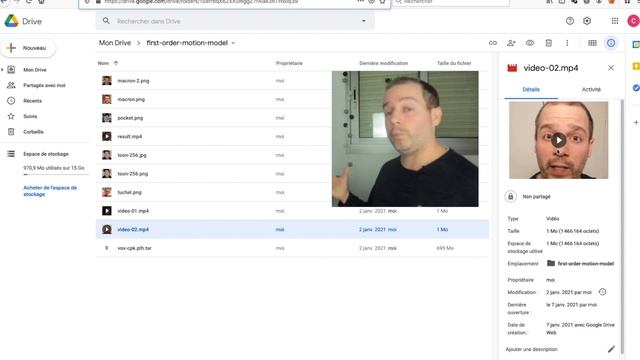The image size is (640, 360).
Task: Select the video-02.mp4 file row
Action: pyautogui.click(x=292, y=229)
